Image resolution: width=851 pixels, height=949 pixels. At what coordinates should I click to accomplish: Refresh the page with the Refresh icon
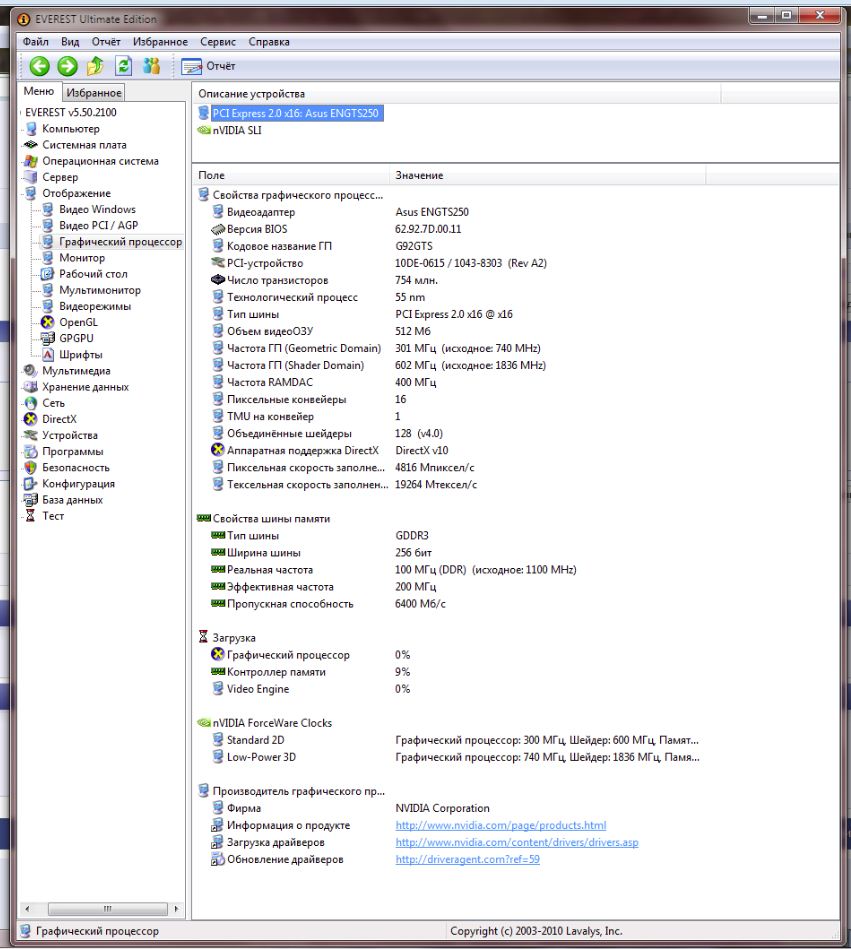pyautogui.click(x=123, y=66)
